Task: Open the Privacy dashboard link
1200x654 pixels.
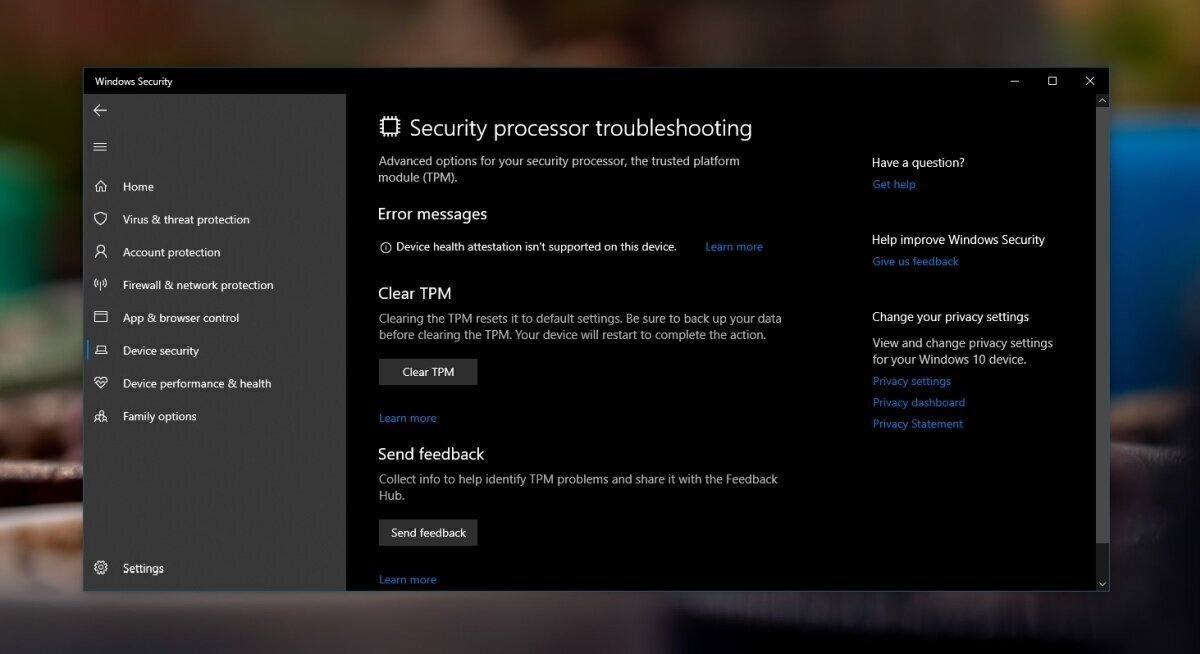Action: 918,402
